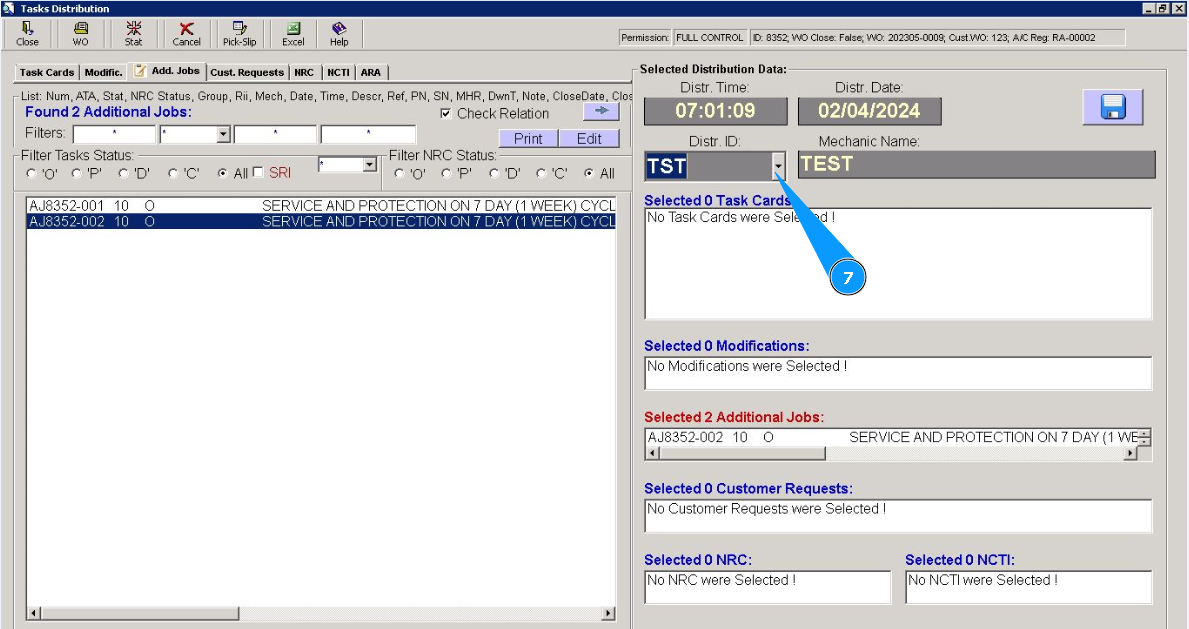Click the jobs list horizontal scrollbar thumb
This screenshot has width=1189, height=629.
tap(140, 612)
